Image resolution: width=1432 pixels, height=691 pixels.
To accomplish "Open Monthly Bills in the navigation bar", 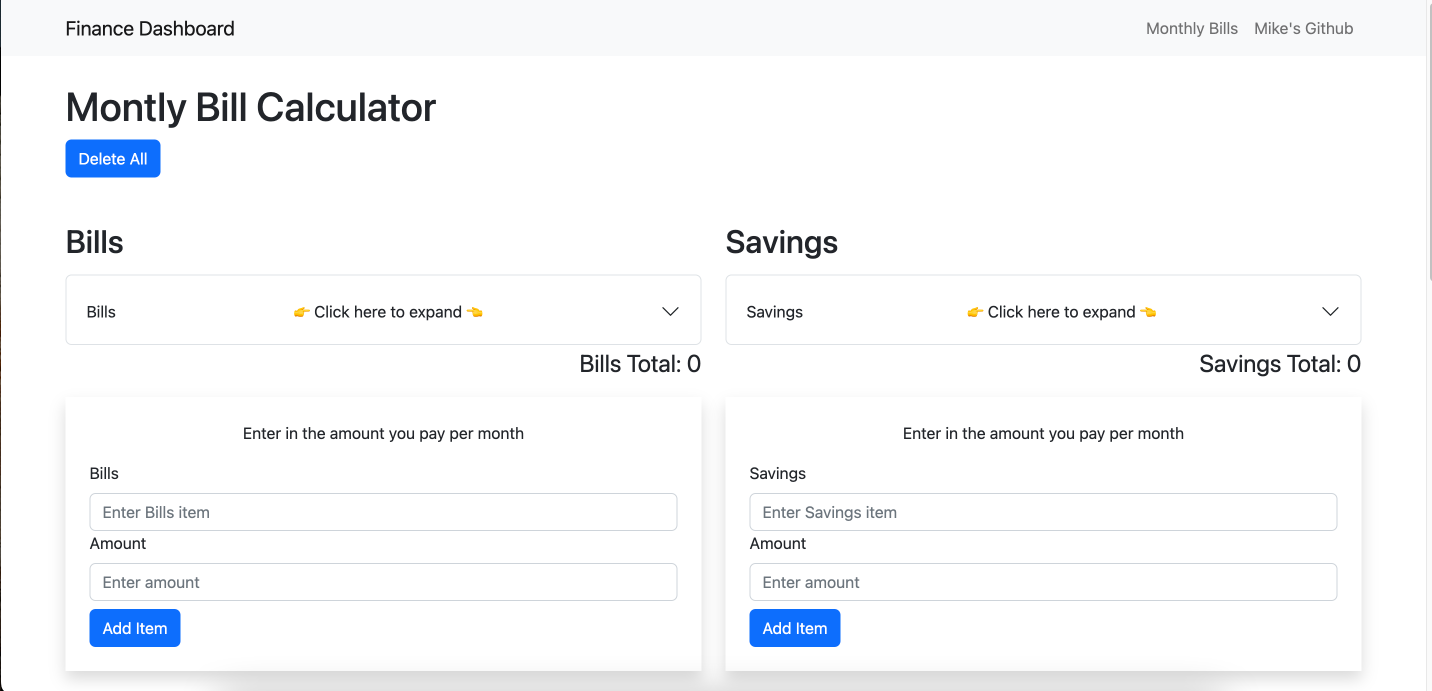I will coord(1191,28).
